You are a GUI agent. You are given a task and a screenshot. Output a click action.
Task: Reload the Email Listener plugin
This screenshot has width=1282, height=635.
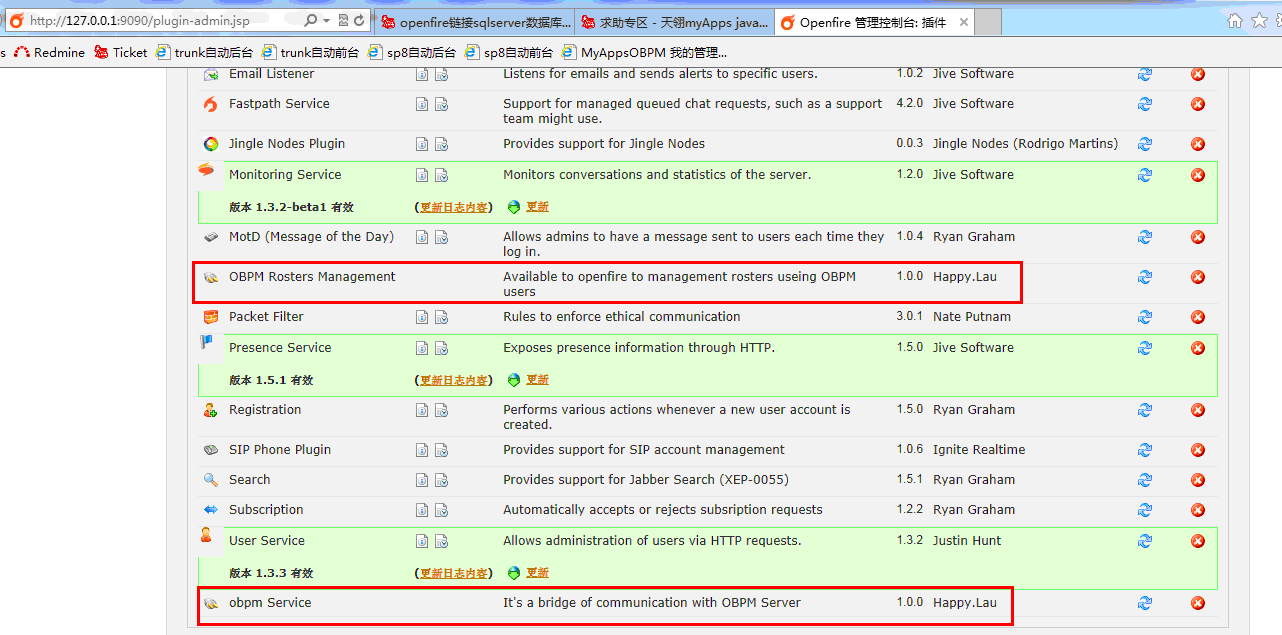click(x=1145, y=74)
